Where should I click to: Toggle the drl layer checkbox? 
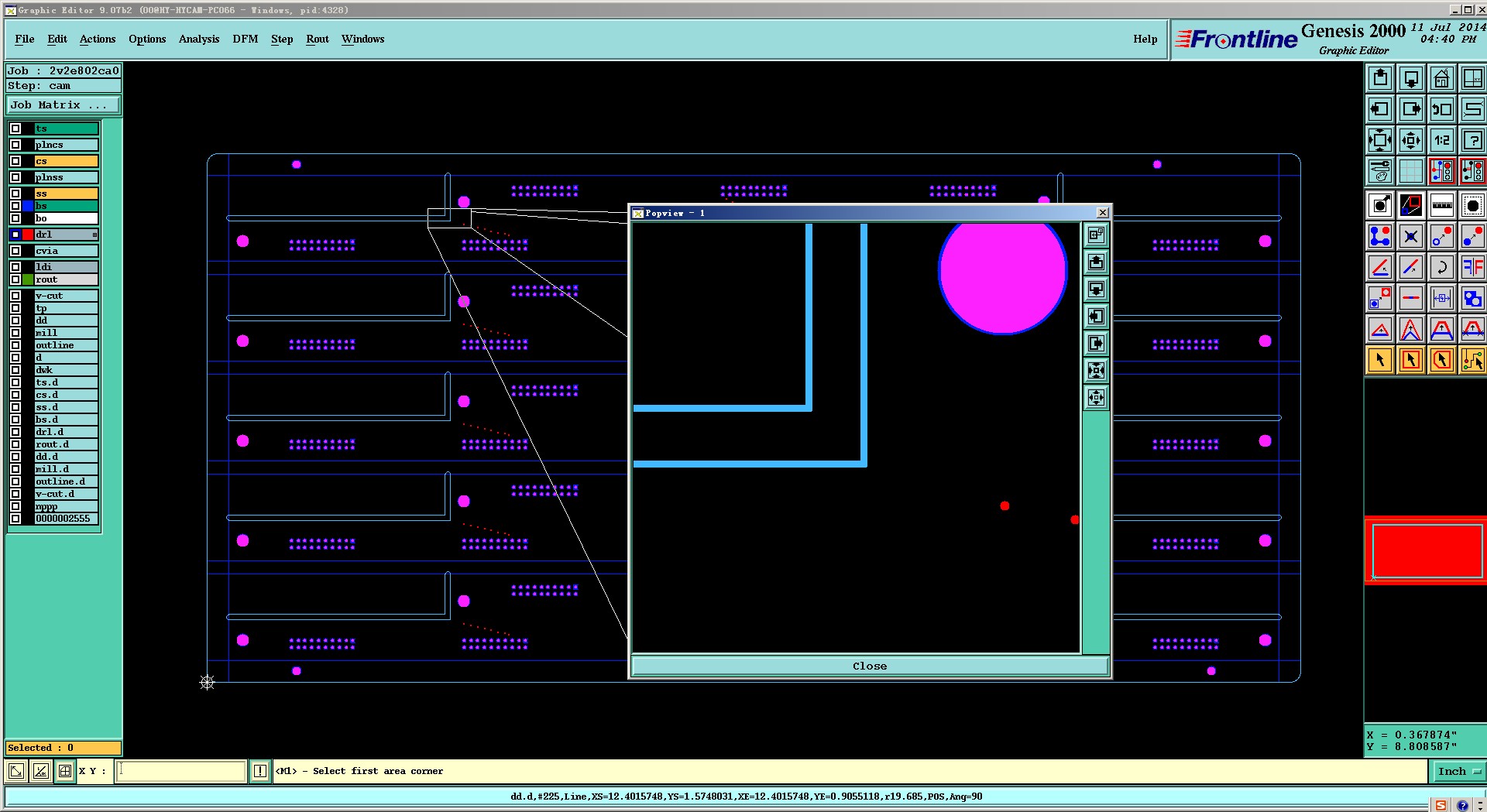[x=15, y=235]
